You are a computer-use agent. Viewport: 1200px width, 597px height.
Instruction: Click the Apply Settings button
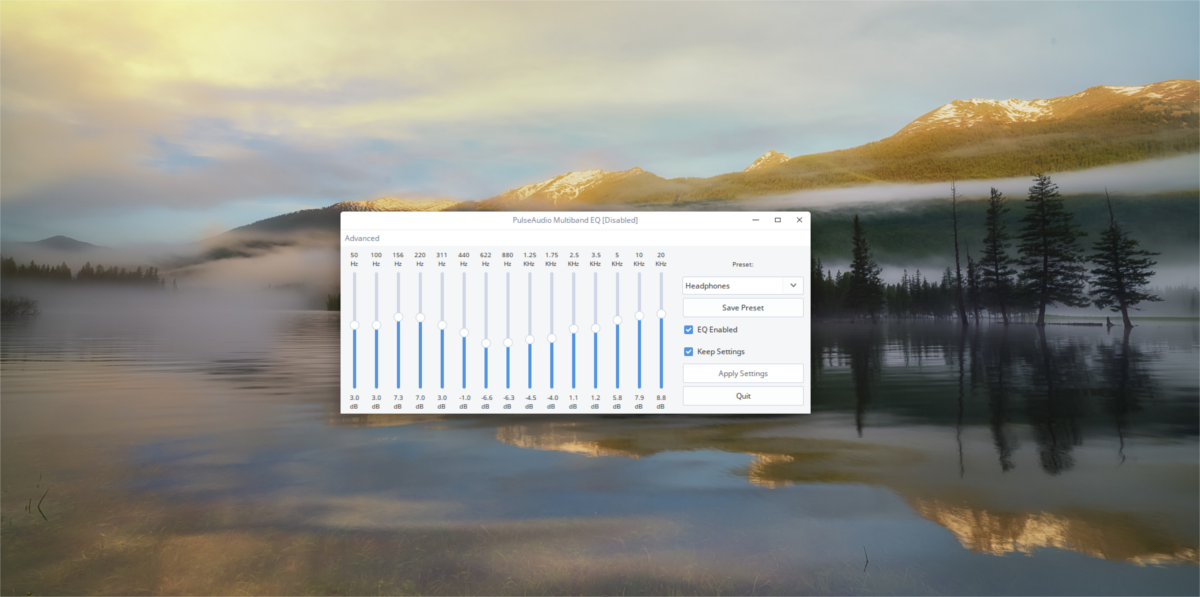743,373
